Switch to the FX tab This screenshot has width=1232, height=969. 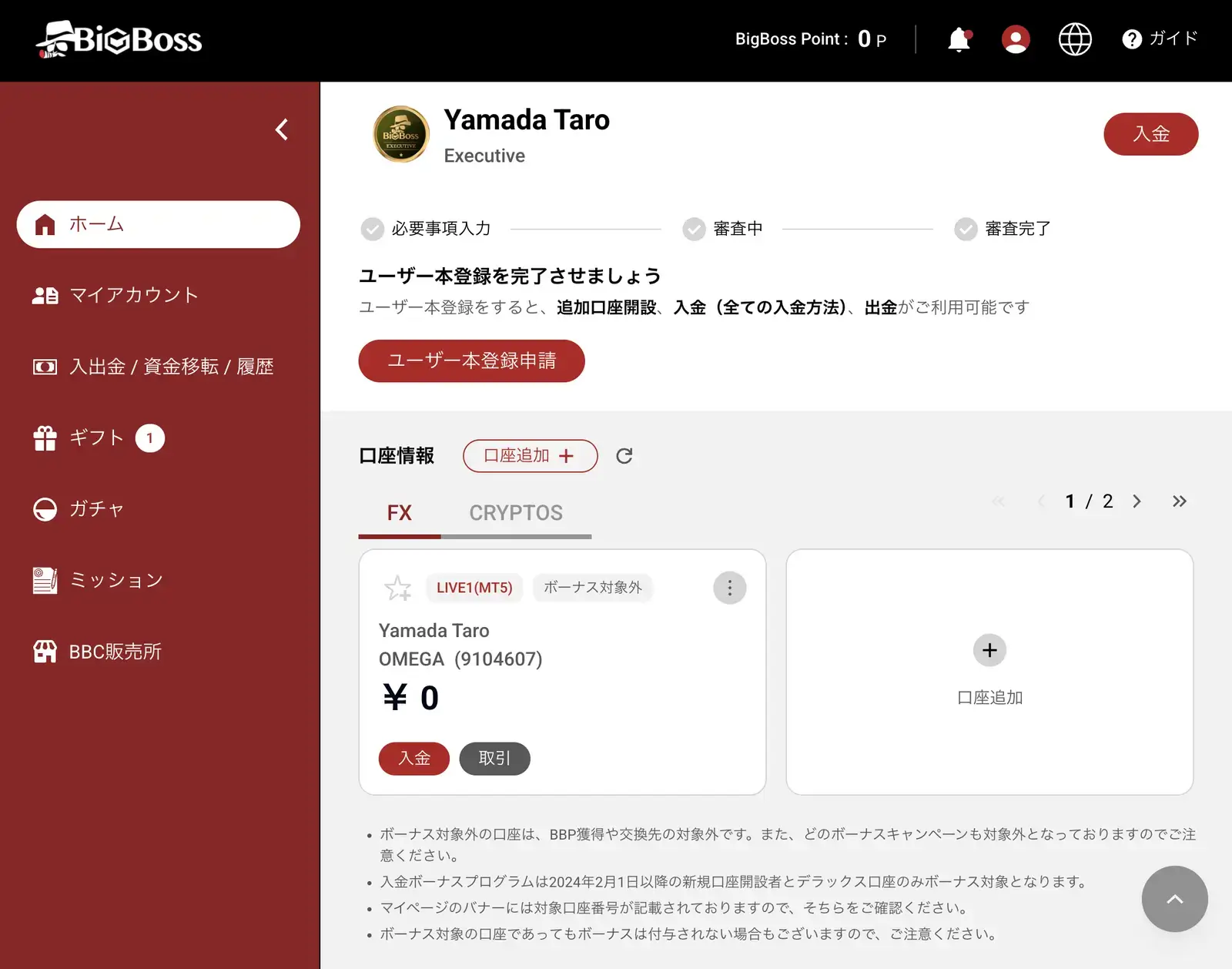(x=399, y=513)
